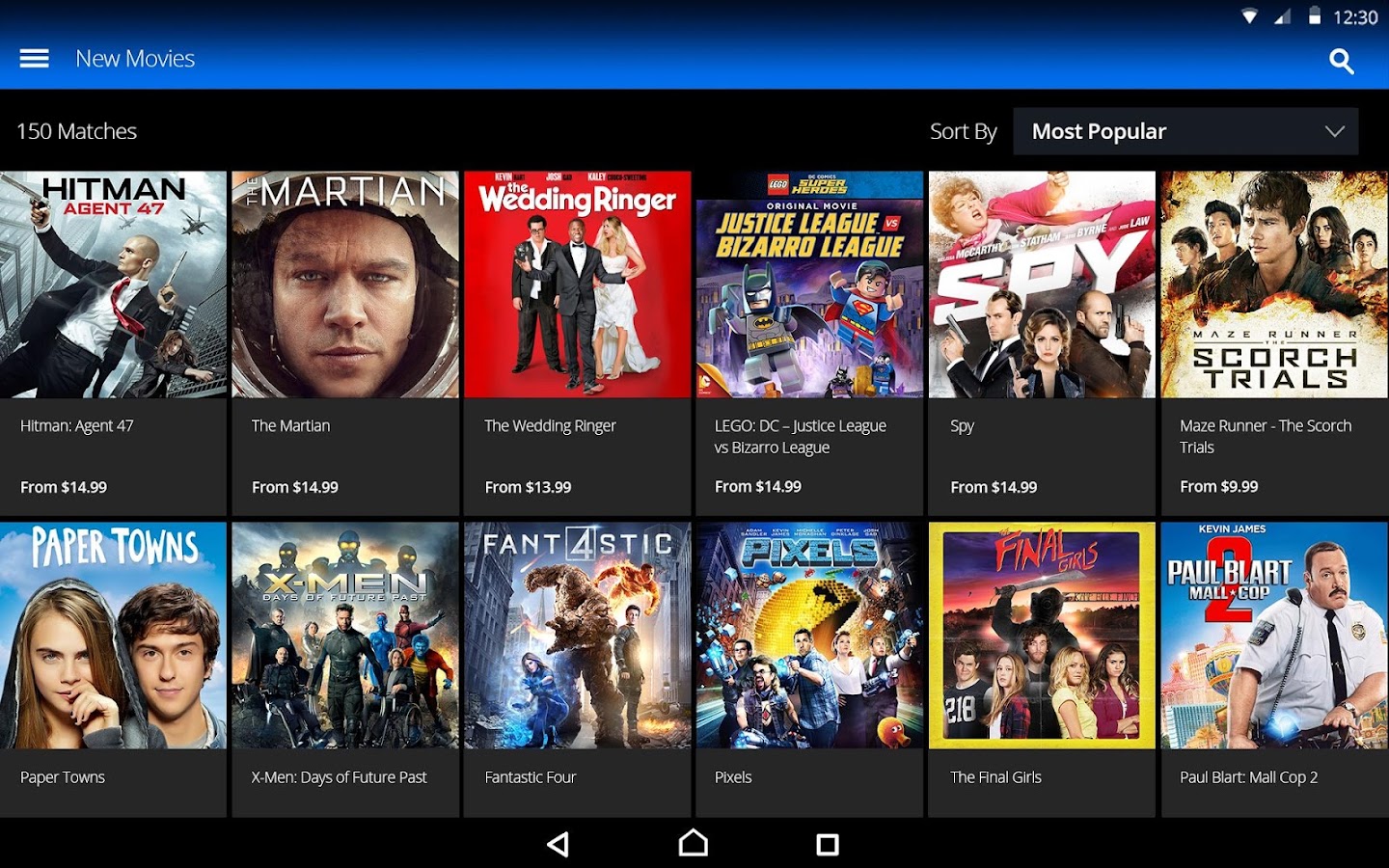Click the 'Spy' title text
This screenshot has height=868, width=1389.
(962, 426)
